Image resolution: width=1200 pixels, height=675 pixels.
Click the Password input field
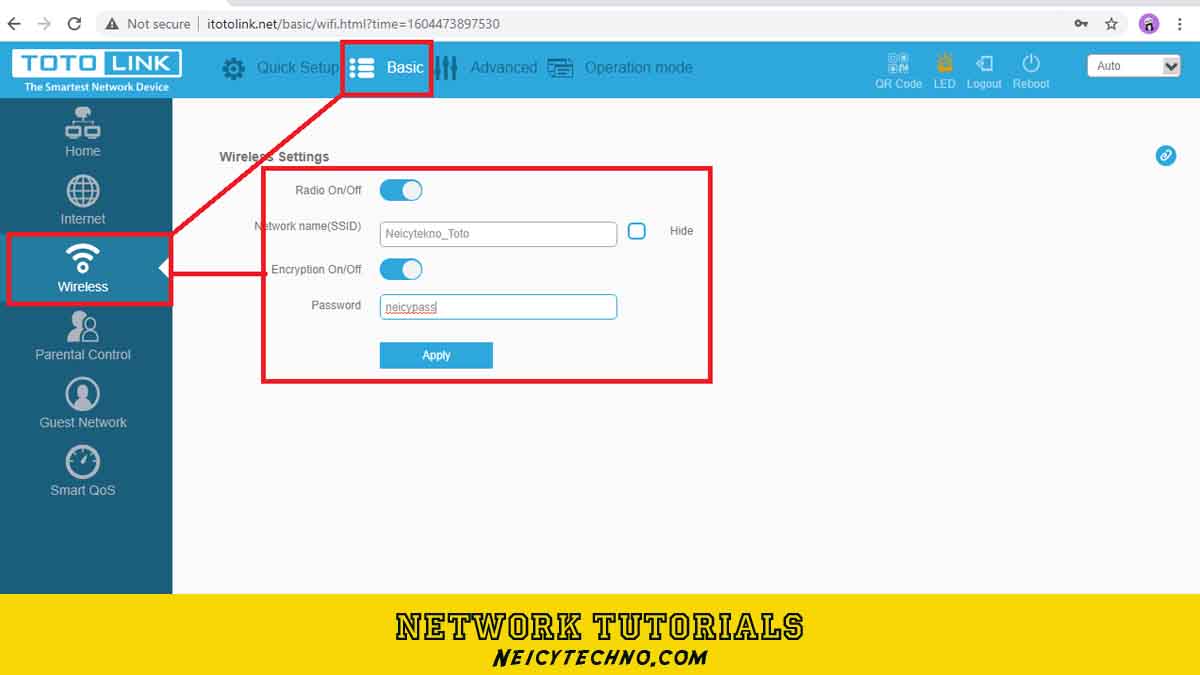coord(498,307)
